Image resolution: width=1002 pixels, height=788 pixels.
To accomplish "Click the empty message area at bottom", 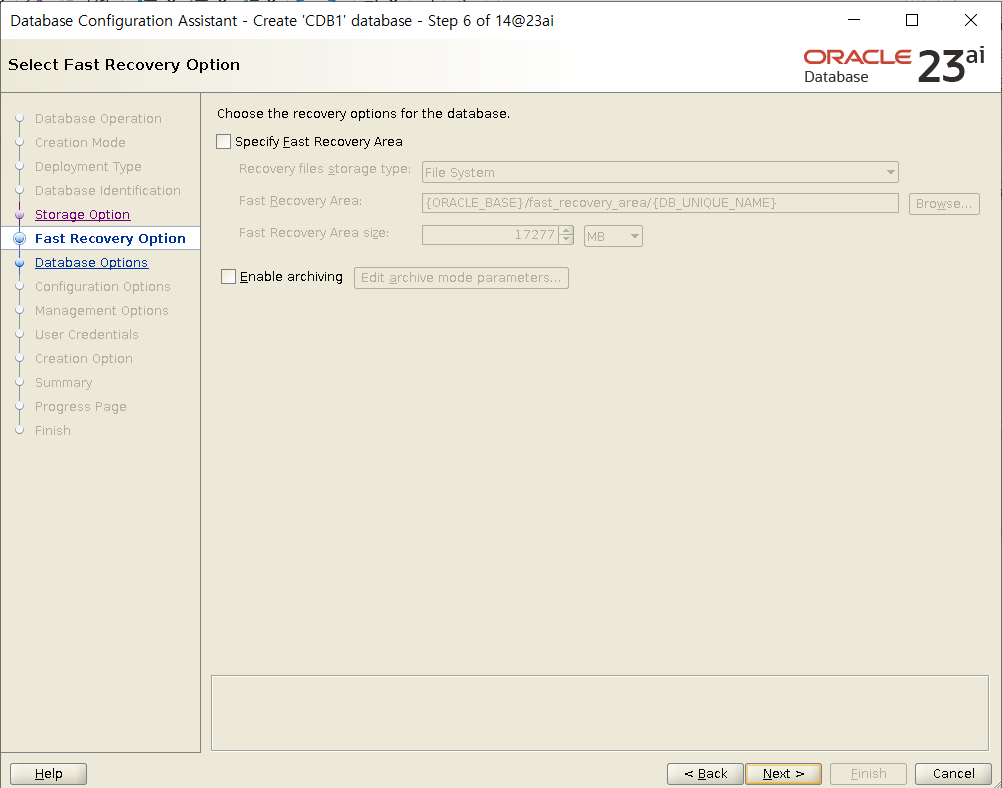I will coord(599,713).
